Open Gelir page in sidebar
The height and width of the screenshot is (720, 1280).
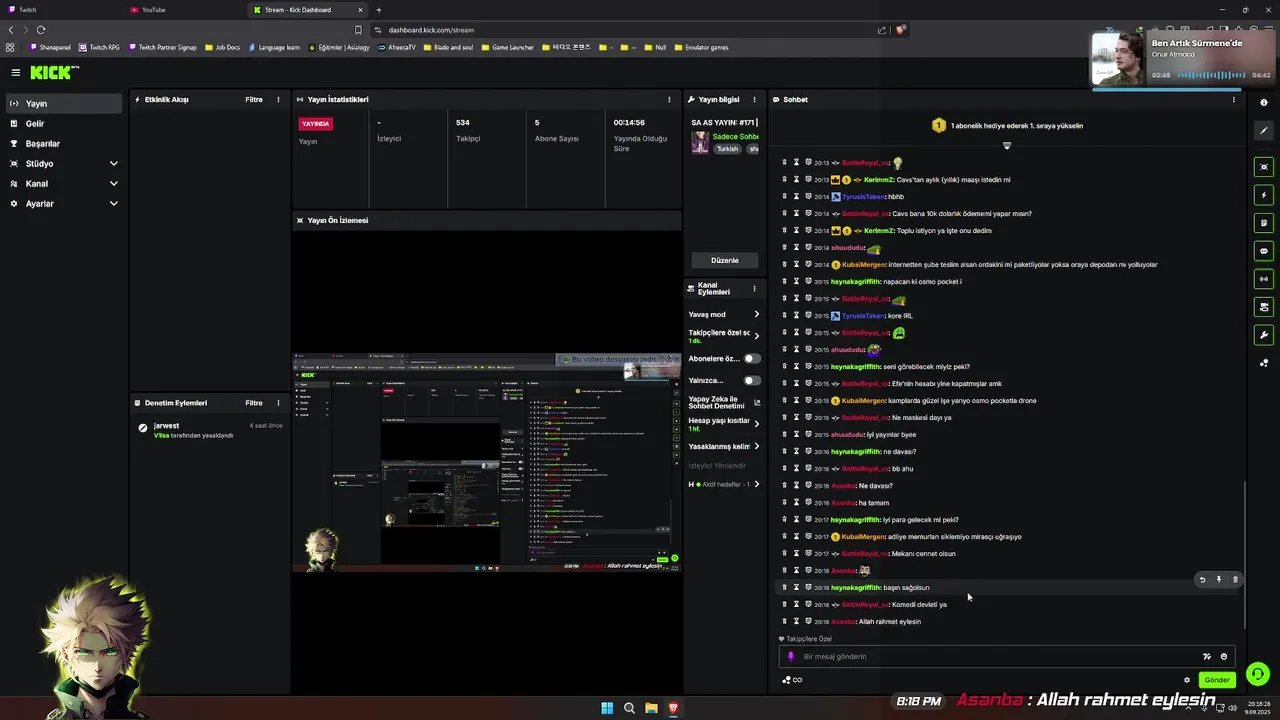(64, 123)
